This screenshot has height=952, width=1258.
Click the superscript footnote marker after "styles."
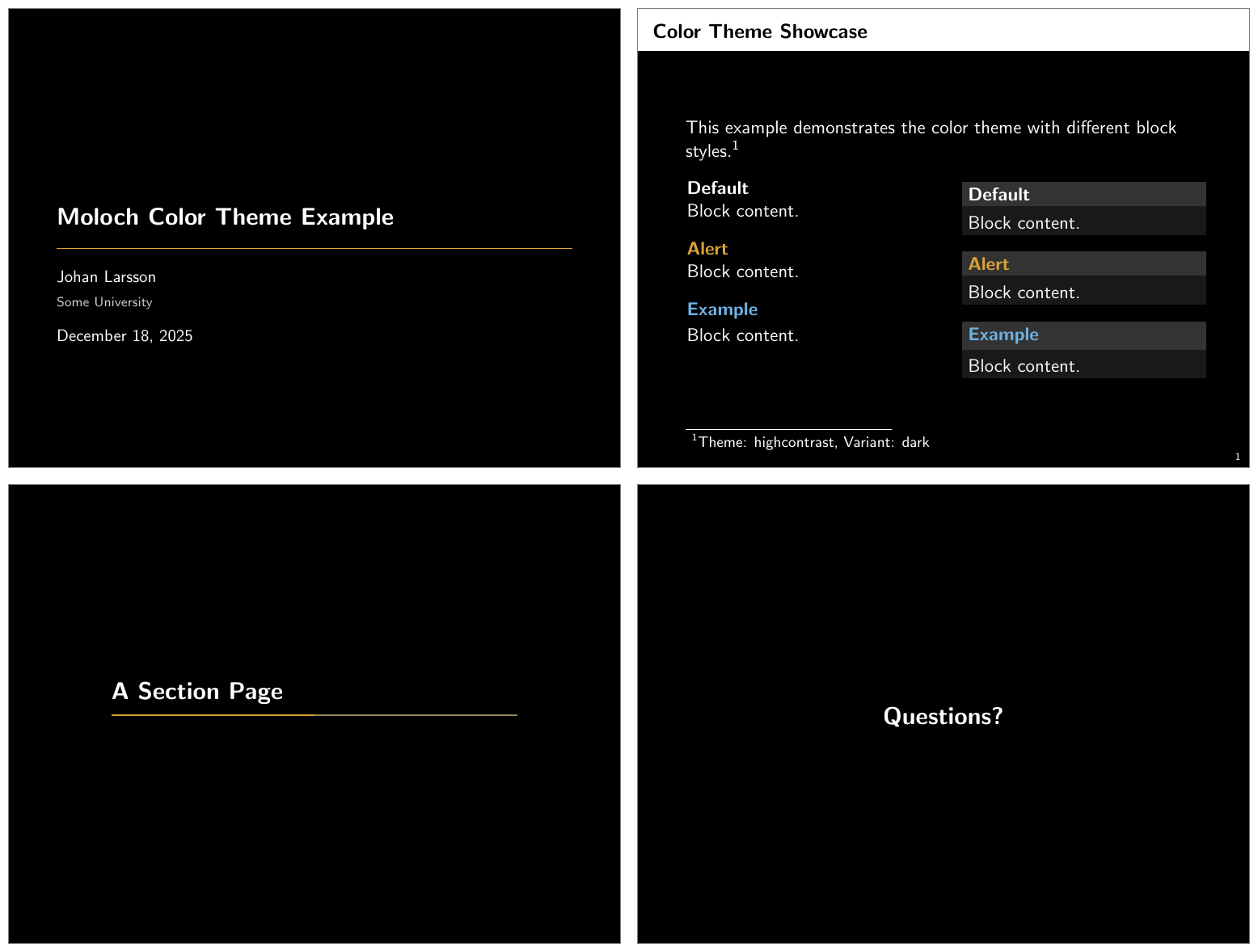[735, 146]
